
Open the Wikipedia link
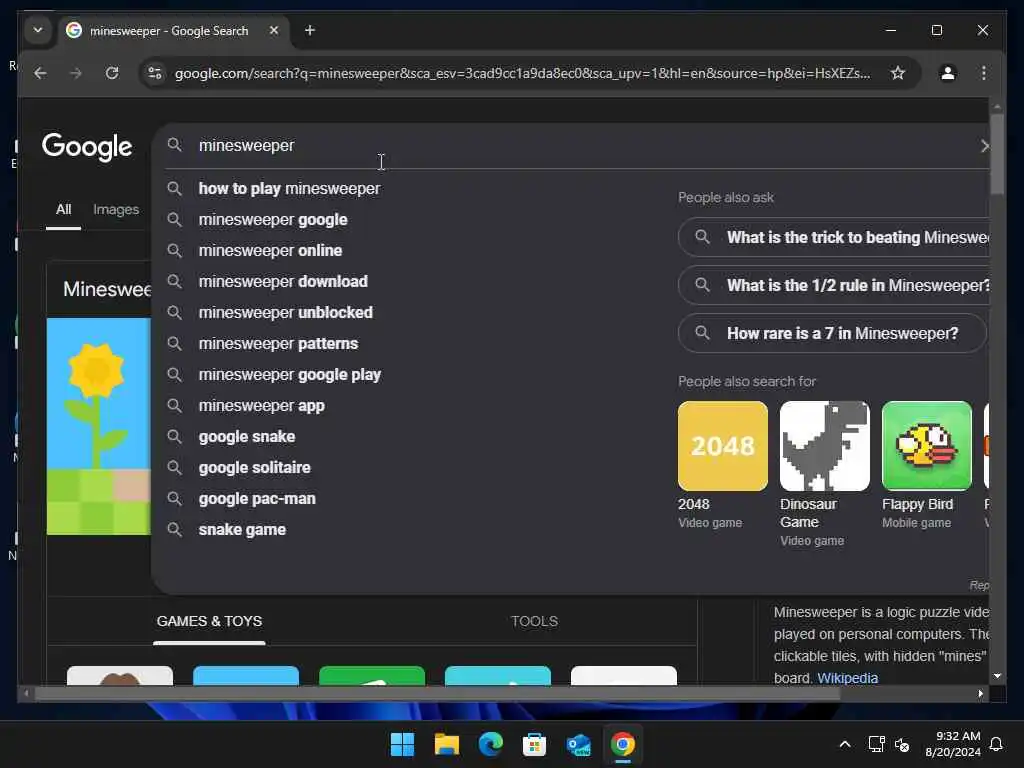tap(847, 678)
